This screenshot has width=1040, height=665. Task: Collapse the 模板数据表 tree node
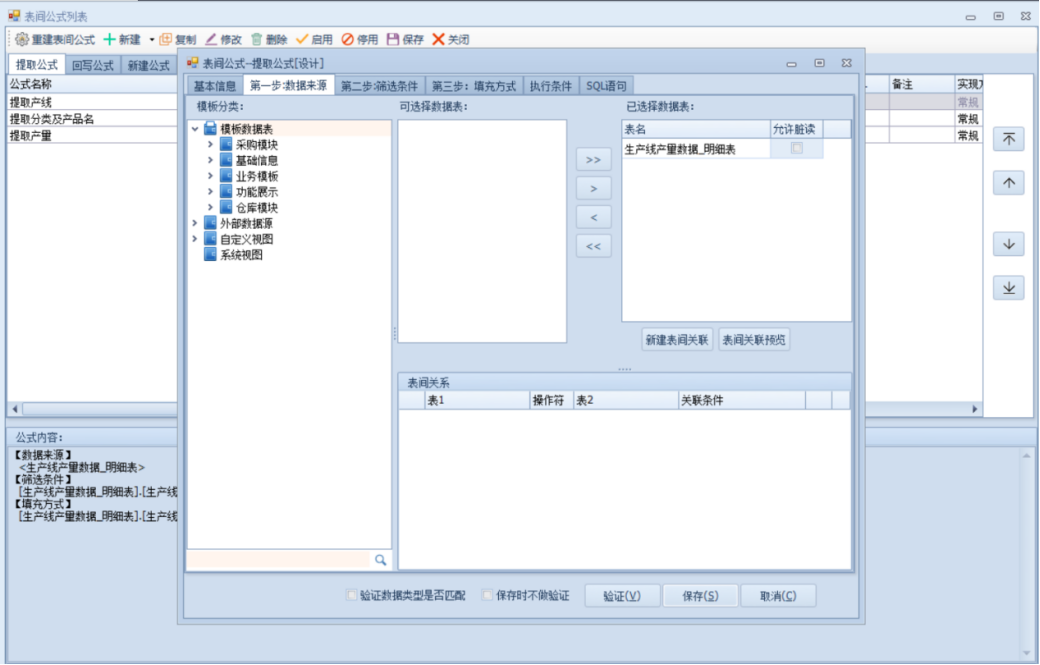[x=195, y=128]
